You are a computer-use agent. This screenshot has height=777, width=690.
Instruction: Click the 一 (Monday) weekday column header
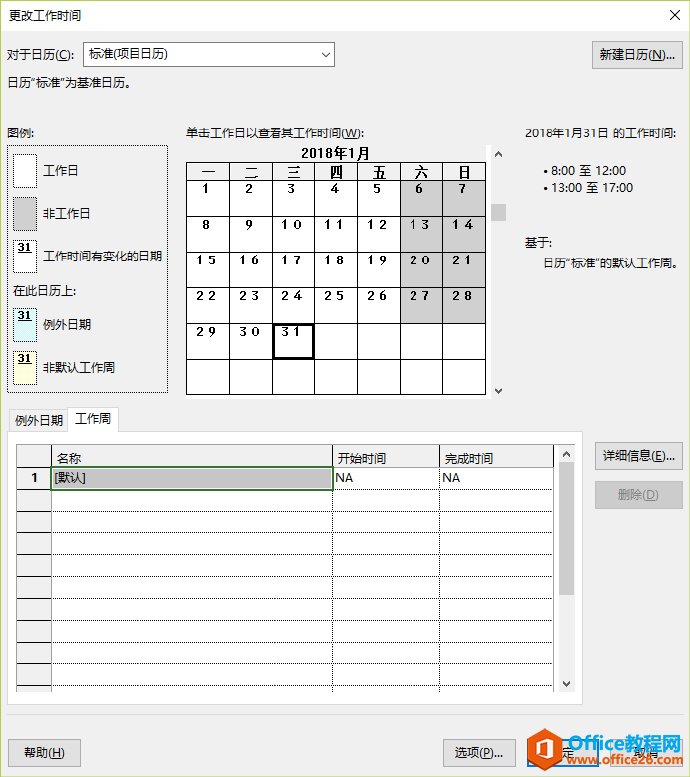click(208, 171)
